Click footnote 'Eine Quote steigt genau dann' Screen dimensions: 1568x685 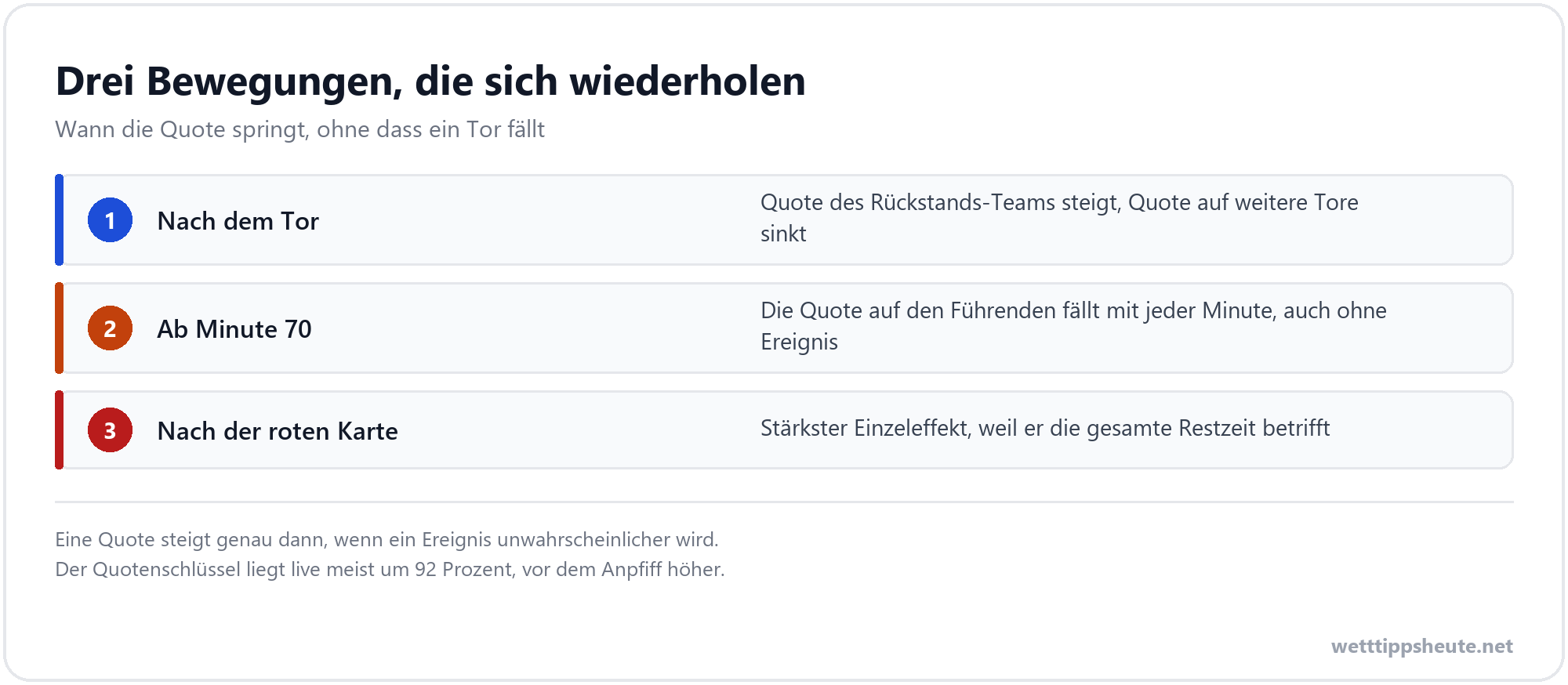point(387,539)
